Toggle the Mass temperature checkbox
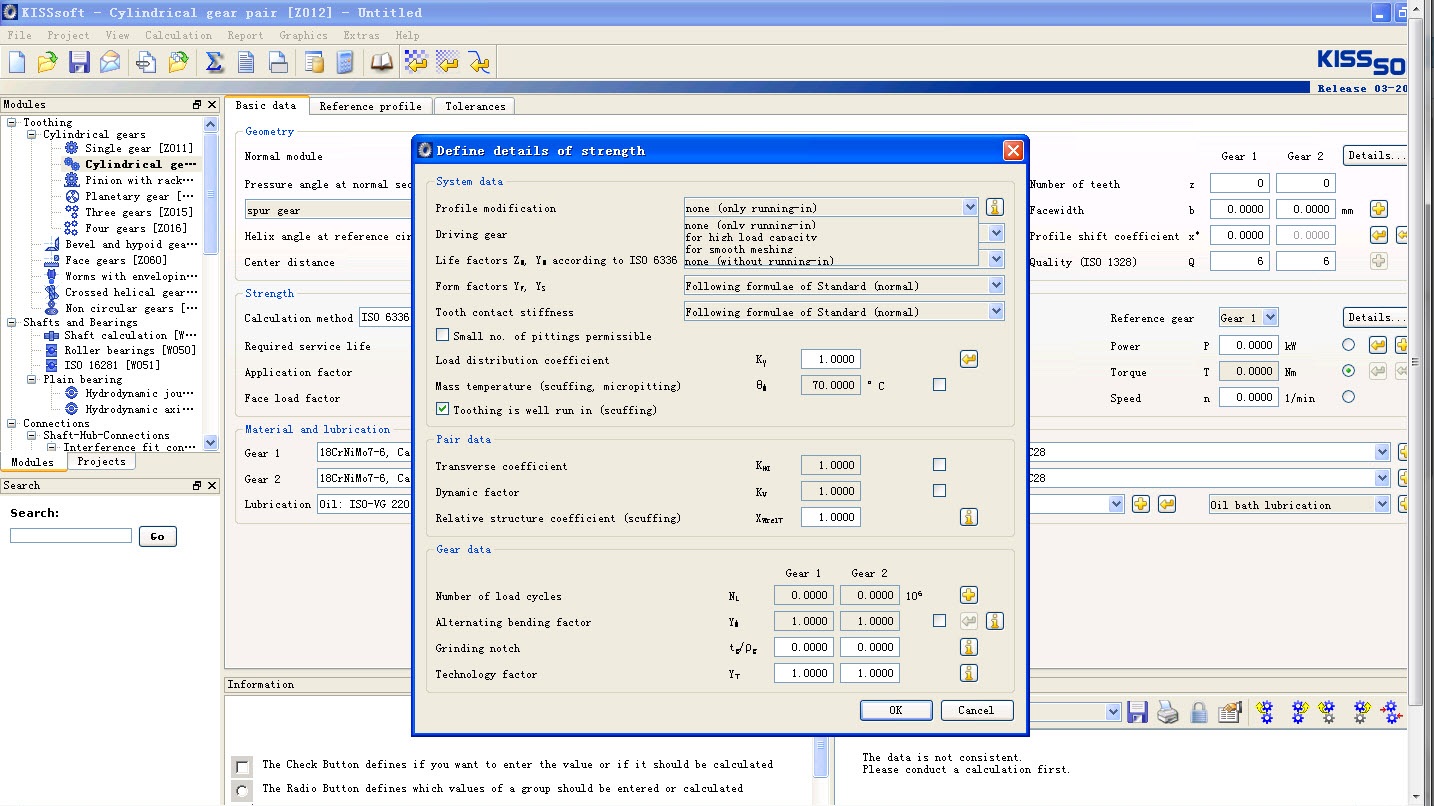Viewport: 1434px width, 806px height. [x=939, y=384]
